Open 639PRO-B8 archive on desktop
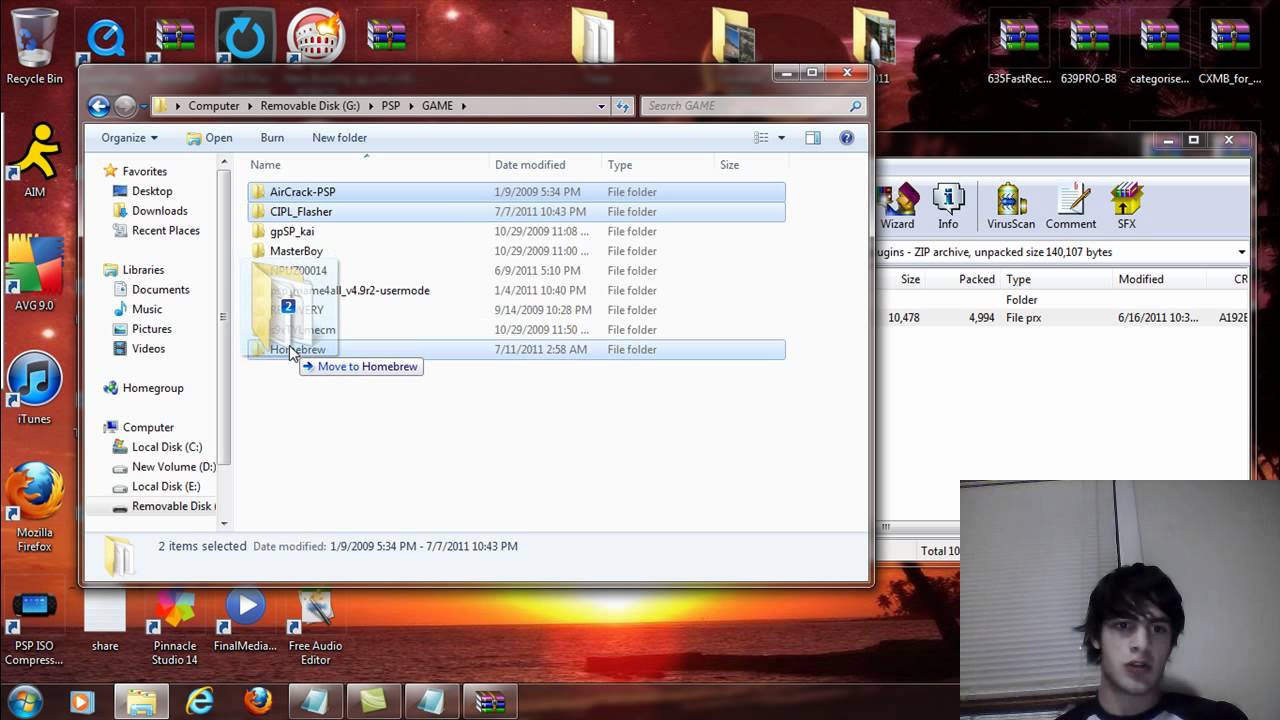The height and width of the screenshot is (720, 1280). (x=1089, y=47)
